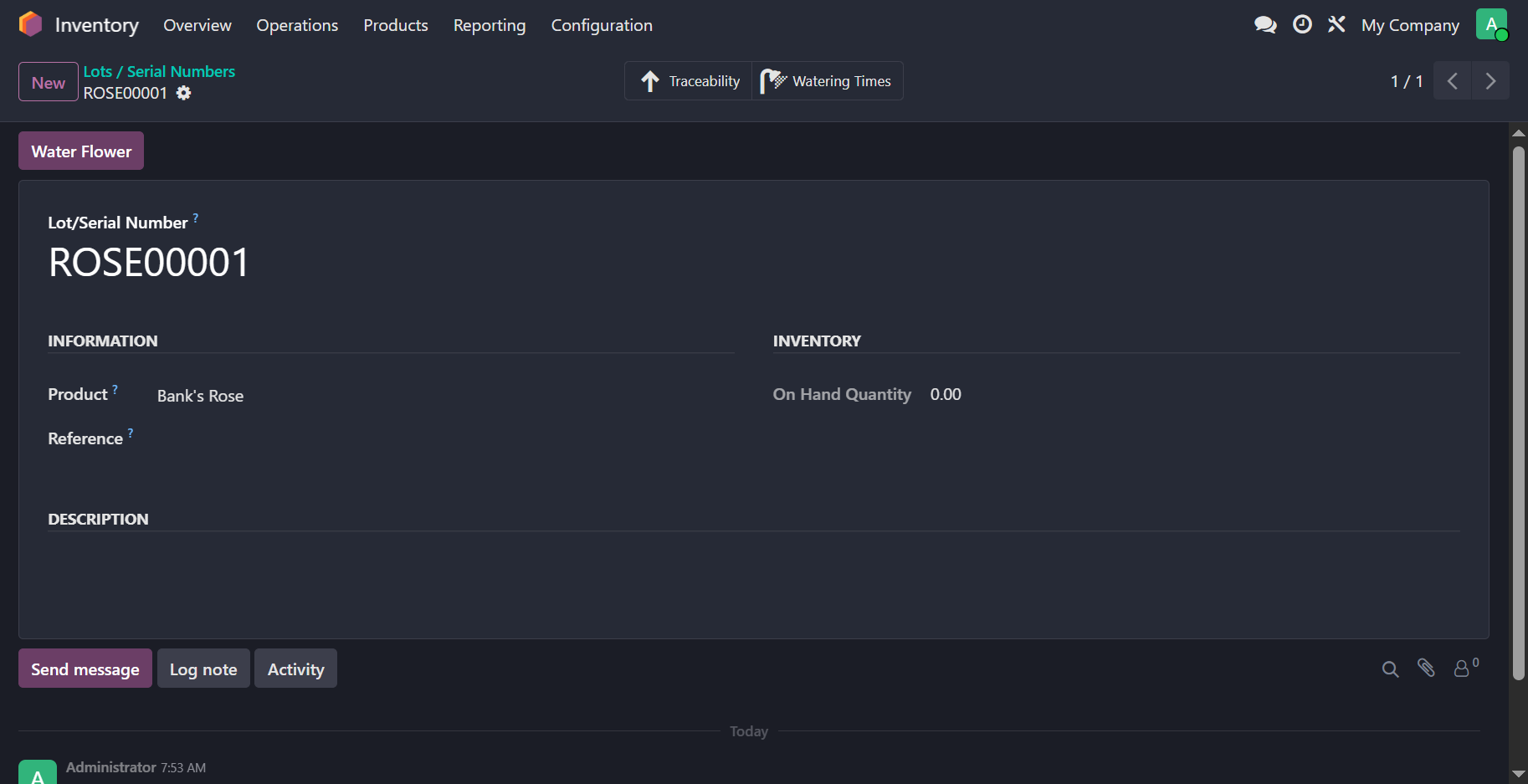Open the Operations menu
The height and width of the screenshot is (784, 1528).
point(297,25)
